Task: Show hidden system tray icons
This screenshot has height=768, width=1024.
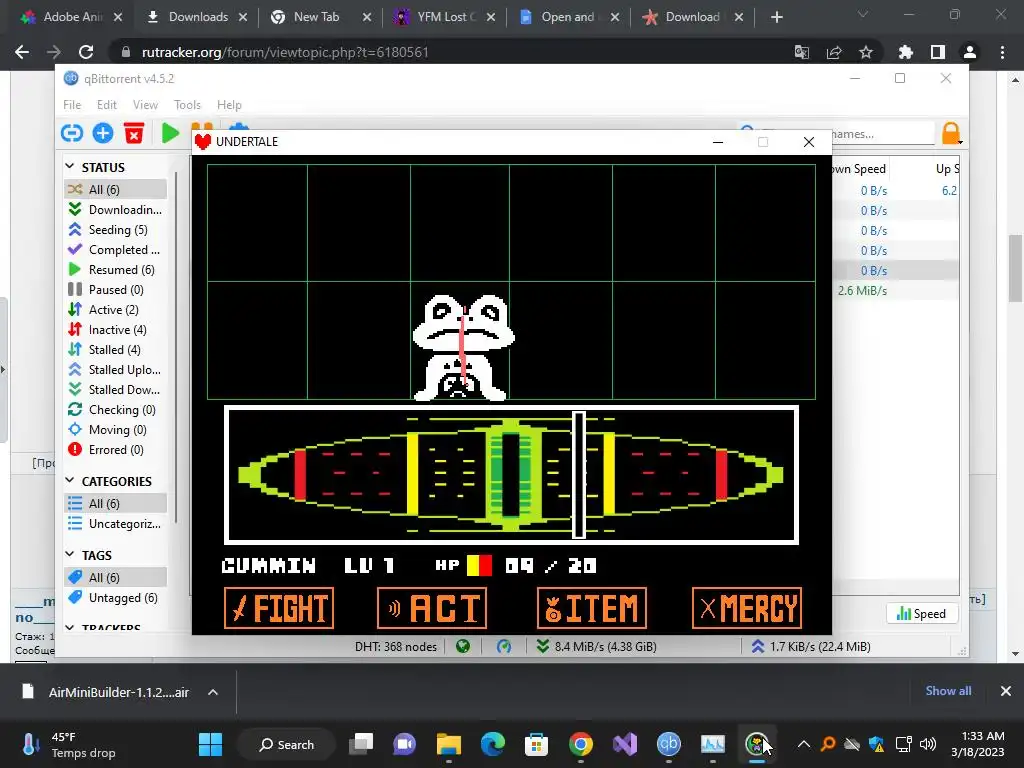Action: (804, 744)
